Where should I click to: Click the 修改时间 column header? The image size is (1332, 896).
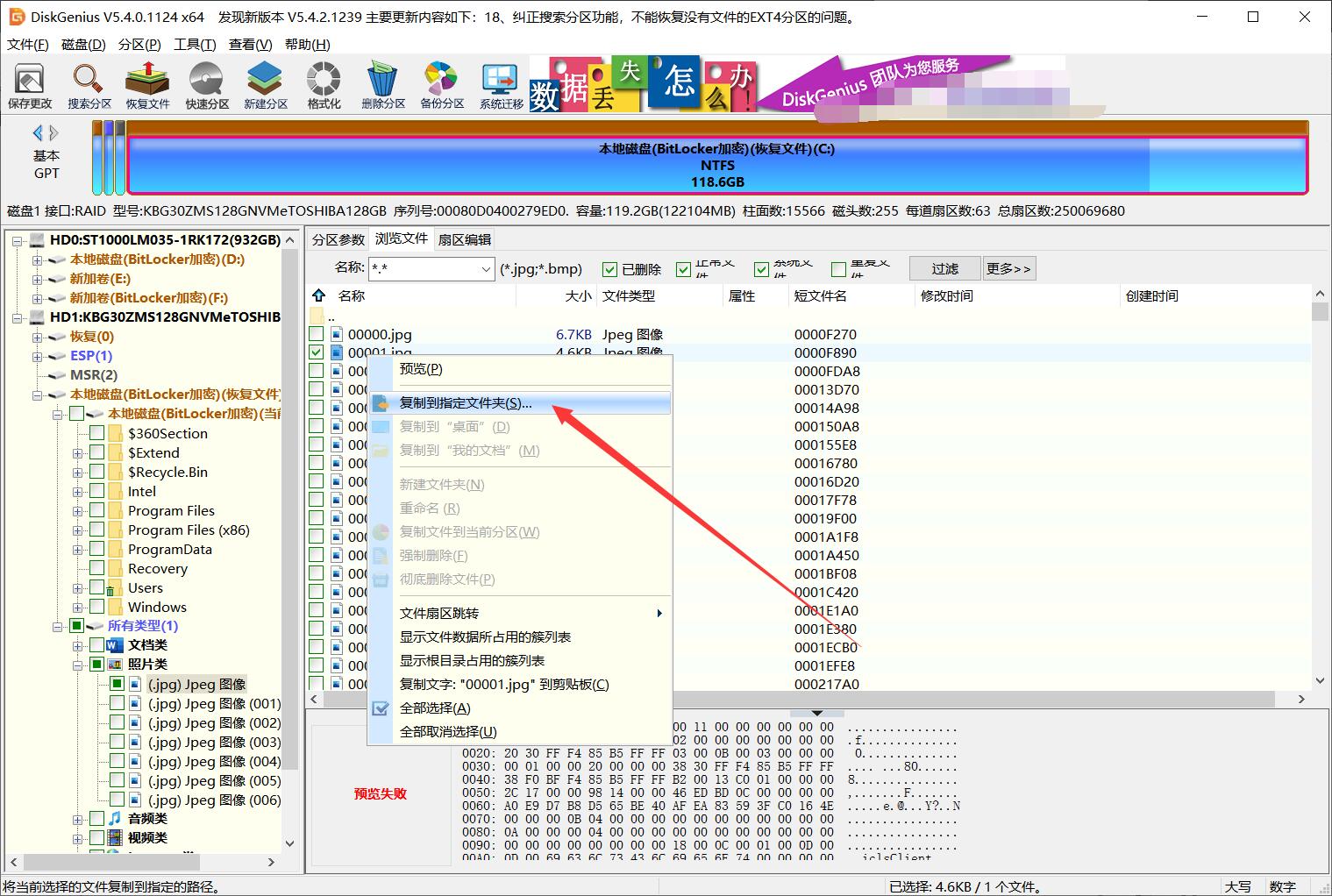(x=1017, y=296)
